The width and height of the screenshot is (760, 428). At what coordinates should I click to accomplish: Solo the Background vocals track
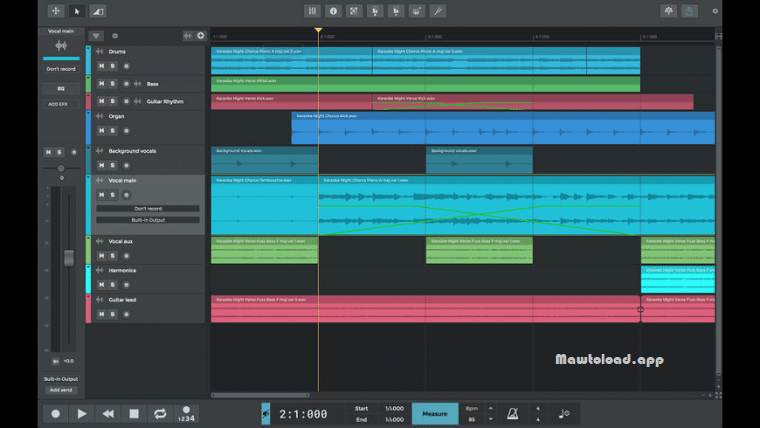[x=112, y=165]
